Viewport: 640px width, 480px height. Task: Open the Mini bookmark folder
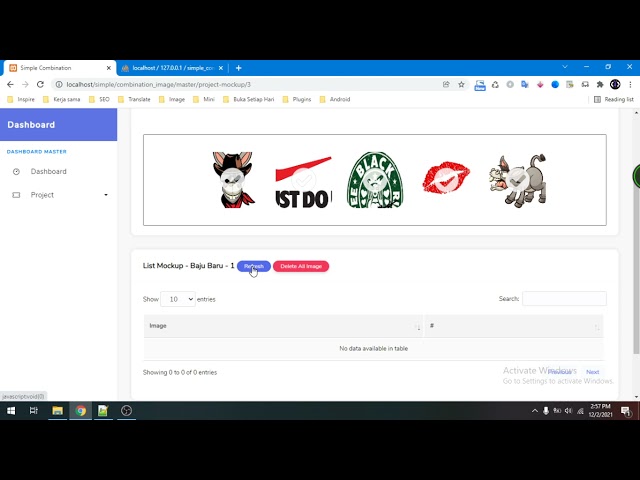click(204, 99)
